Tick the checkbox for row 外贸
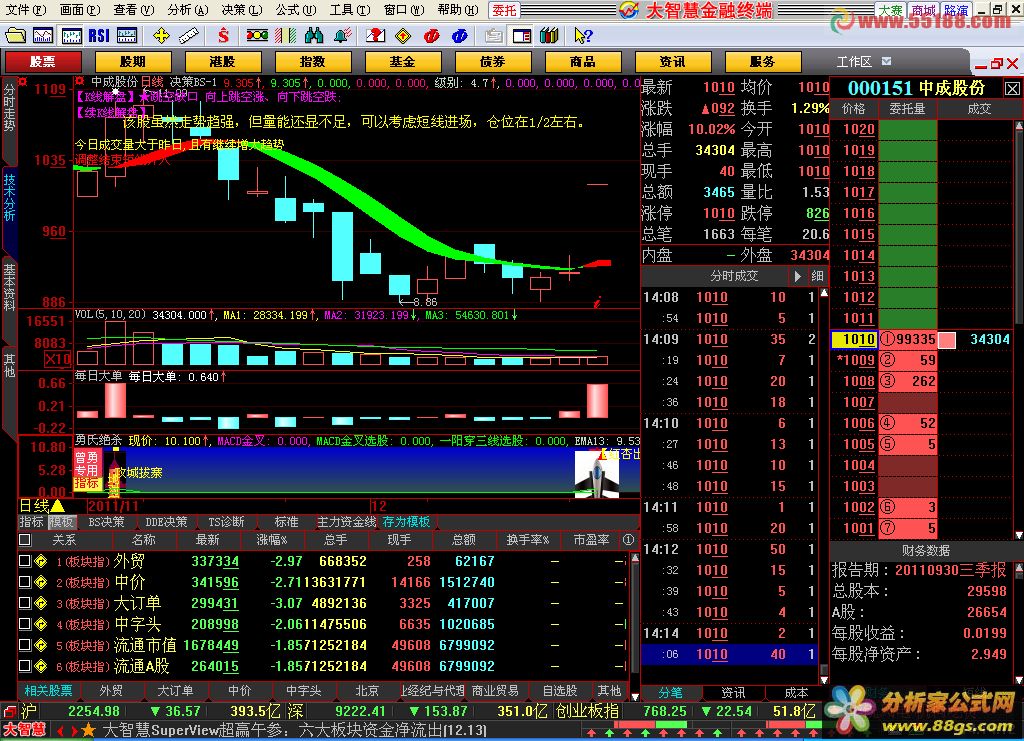The height and width of the screenshot is (741, 1024). tap(24, 561)
